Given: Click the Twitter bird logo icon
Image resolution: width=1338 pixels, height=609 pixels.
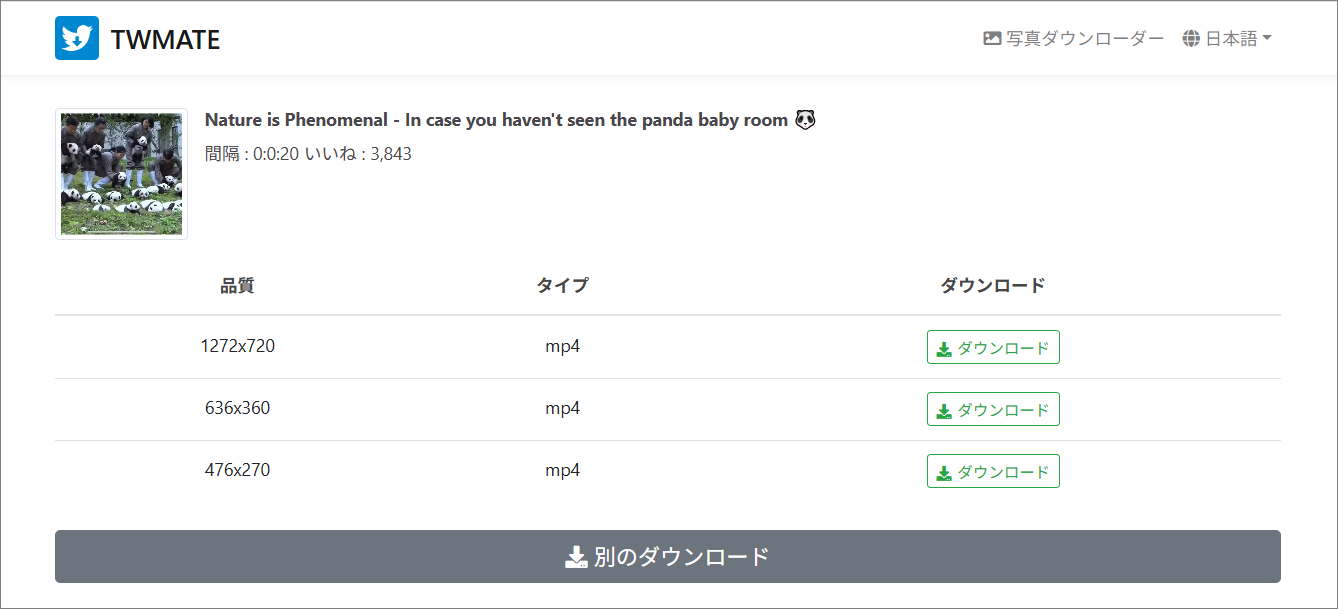Looking at the screenshot, I should click(77, 37).
